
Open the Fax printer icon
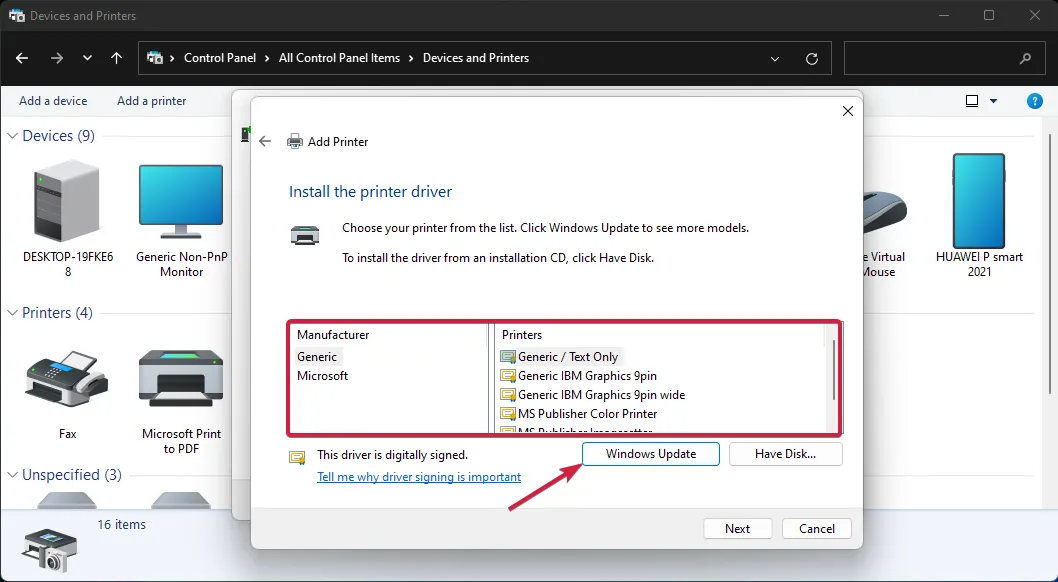[67, 385]
